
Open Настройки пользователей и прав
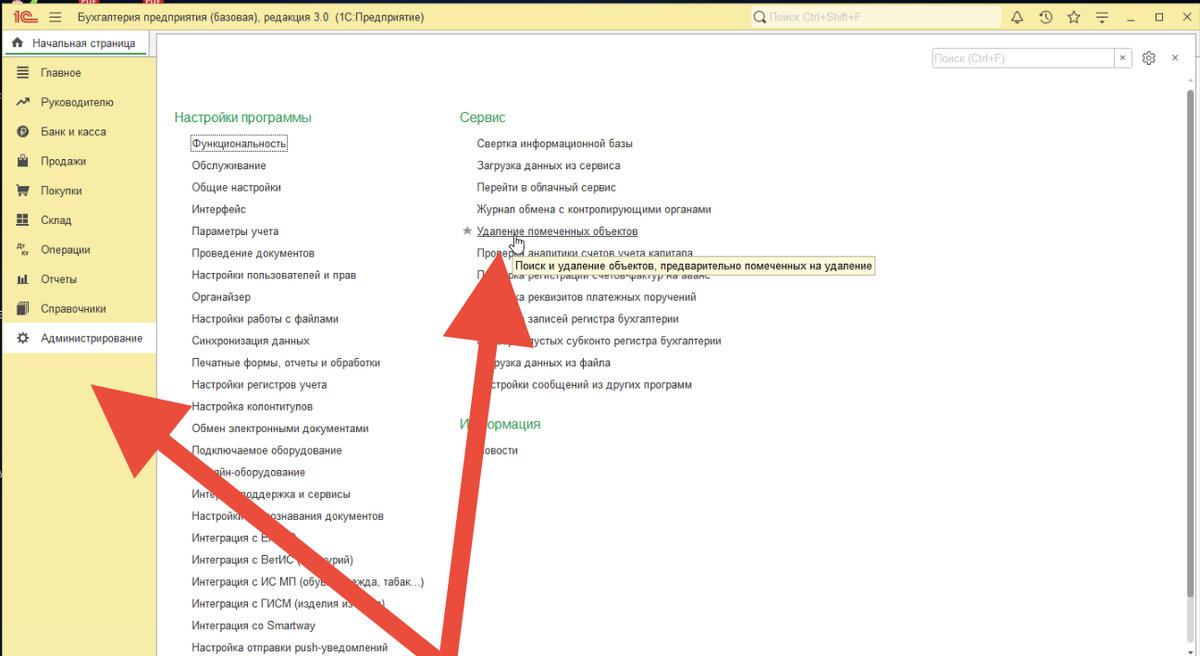[274, 275]
